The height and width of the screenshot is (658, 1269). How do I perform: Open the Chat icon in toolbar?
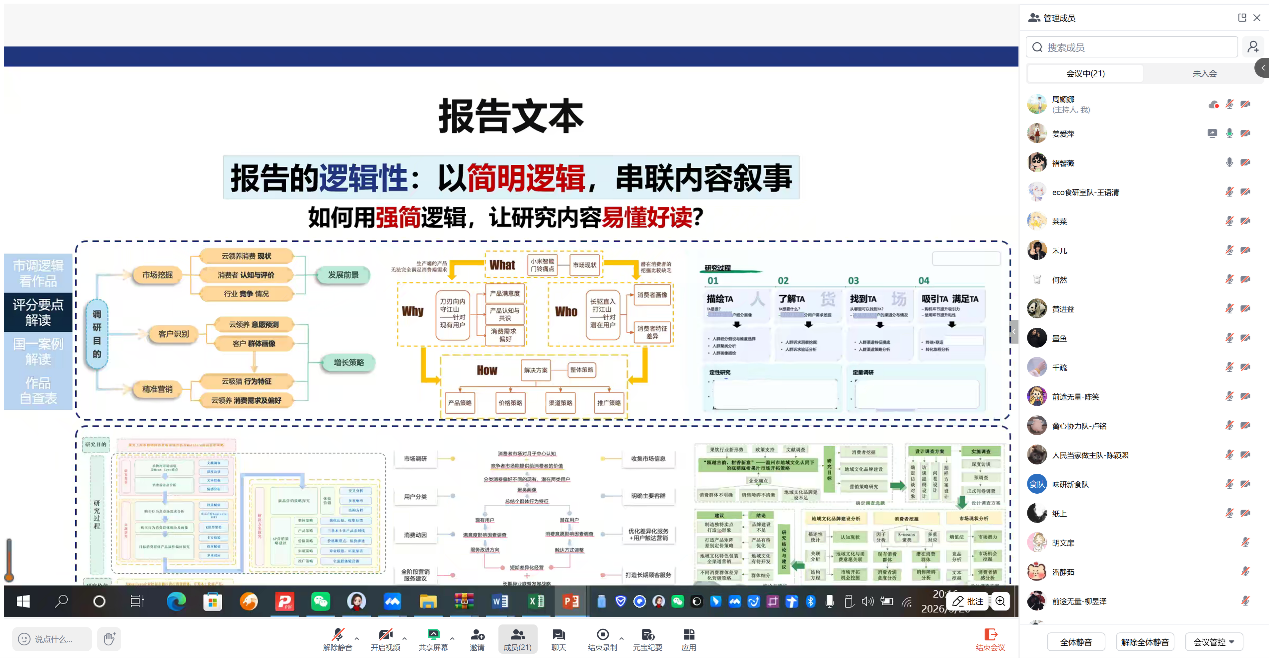[558, 638]
